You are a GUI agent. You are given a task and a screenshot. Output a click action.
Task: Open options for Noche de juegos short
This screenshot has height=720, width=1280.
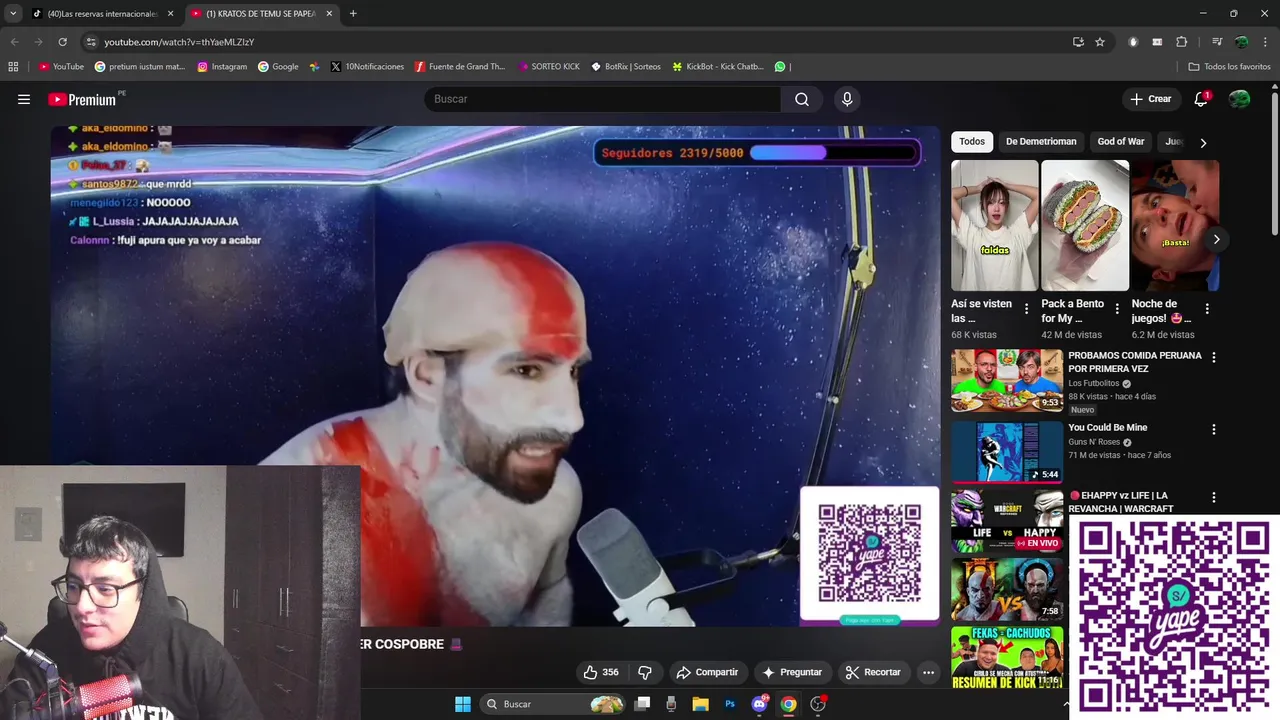click(1207, 309)
